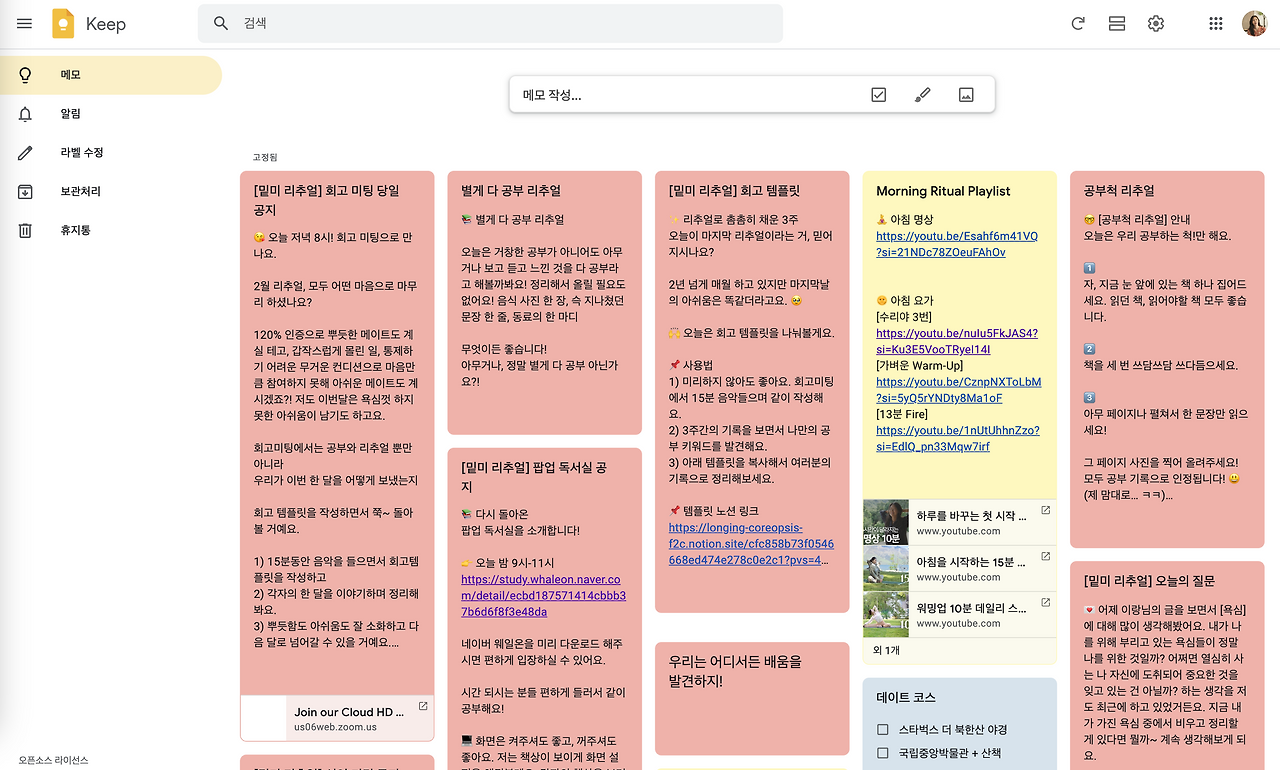This screenshot has width=1280, height=770.
Task: Open the navigation hamburger menu
Action: click(24, 23)
